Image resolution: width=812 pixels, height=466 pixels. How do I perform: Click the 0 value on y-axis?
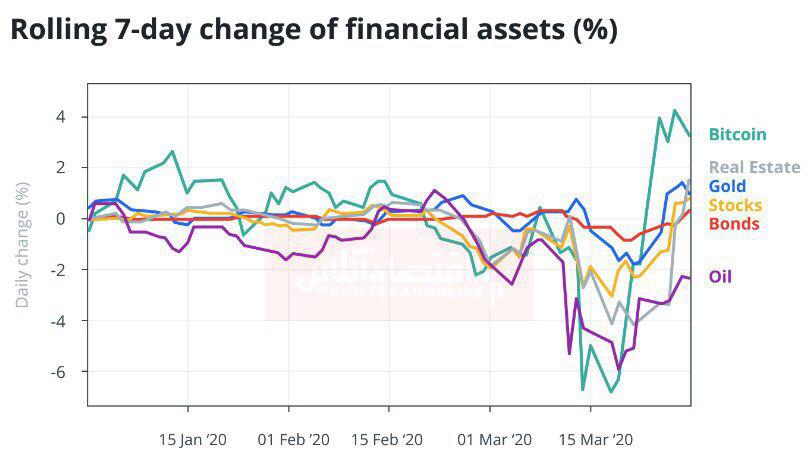[x=61, y=219]
